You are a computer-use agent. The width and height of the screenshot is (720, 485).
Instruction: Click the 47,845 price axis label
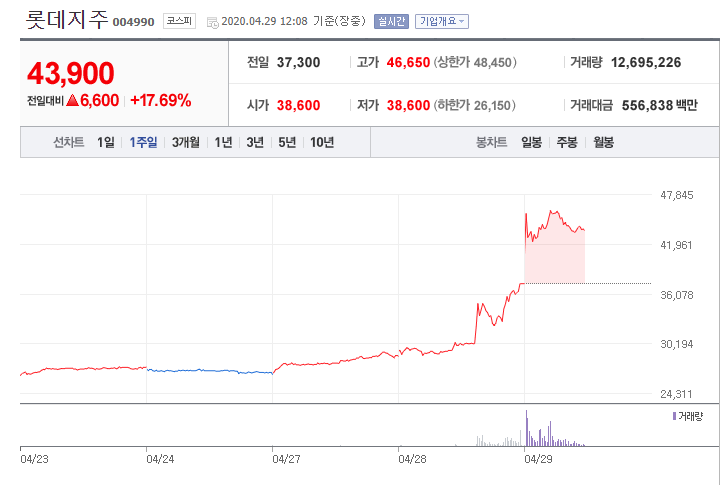677,195
